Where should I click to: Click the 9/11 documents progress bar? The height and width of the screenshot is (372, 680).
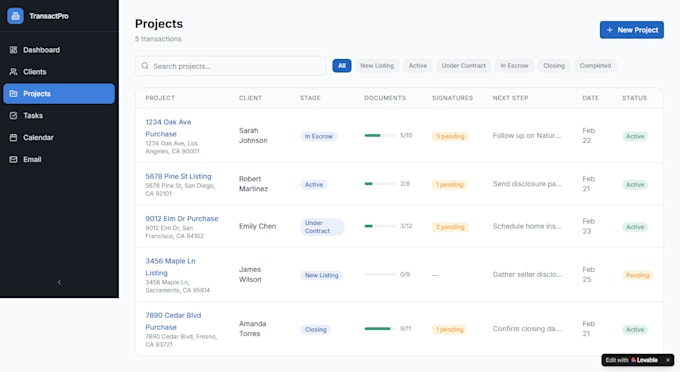(x=380, y=329)
